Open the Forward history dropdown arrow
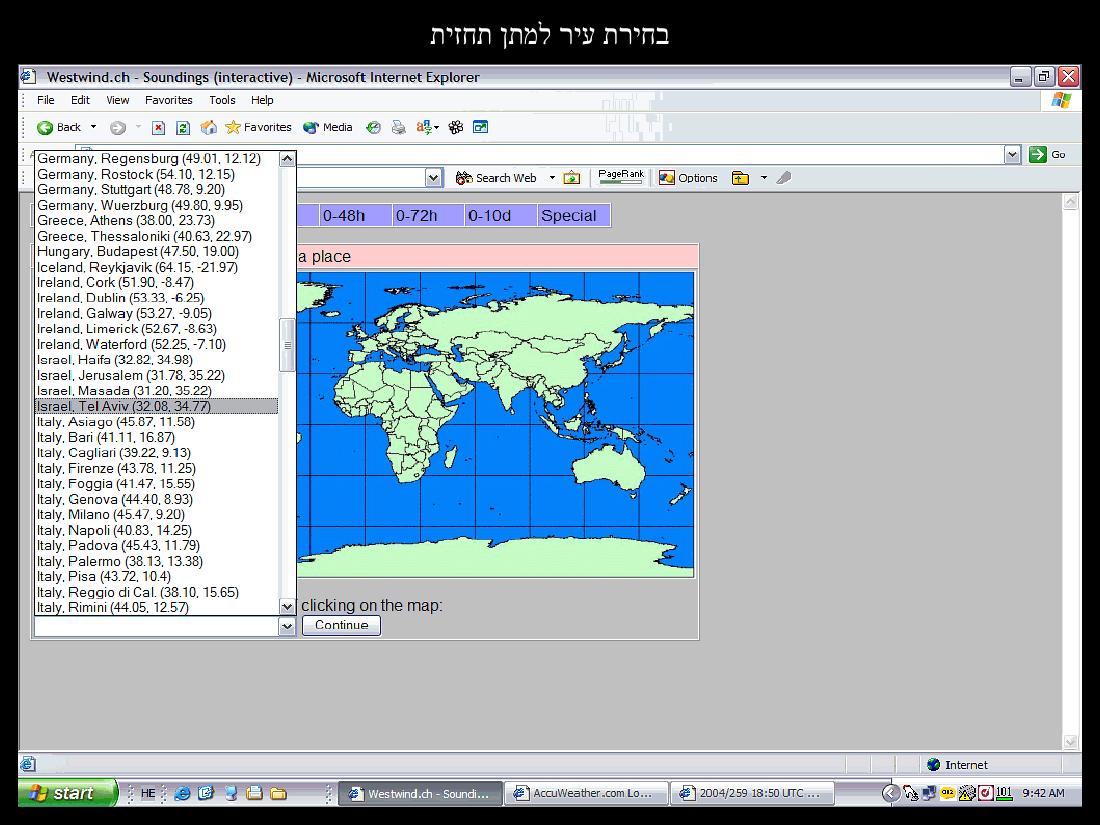 coord(138,128)
